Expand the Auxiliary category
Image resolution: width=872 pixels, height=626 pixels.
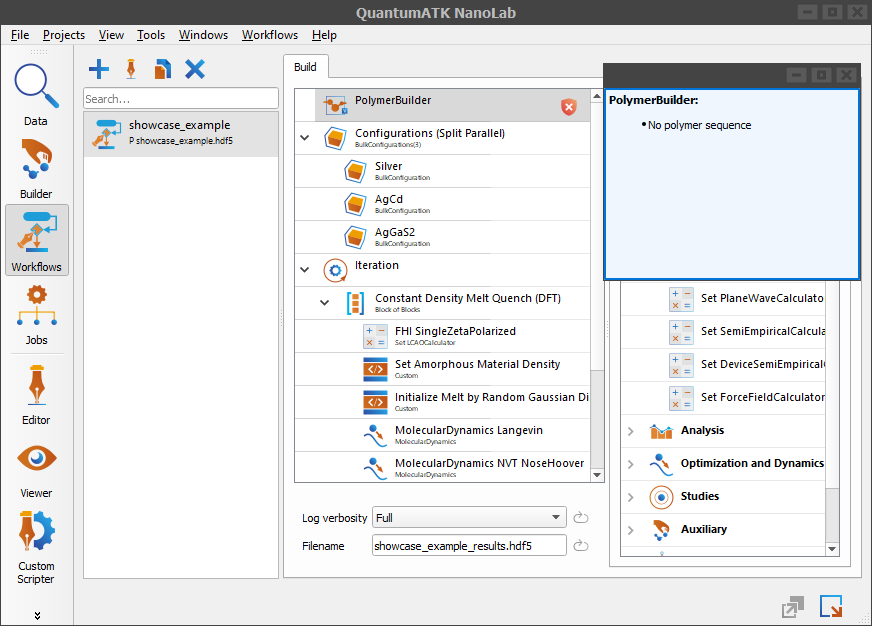[631, 530]
